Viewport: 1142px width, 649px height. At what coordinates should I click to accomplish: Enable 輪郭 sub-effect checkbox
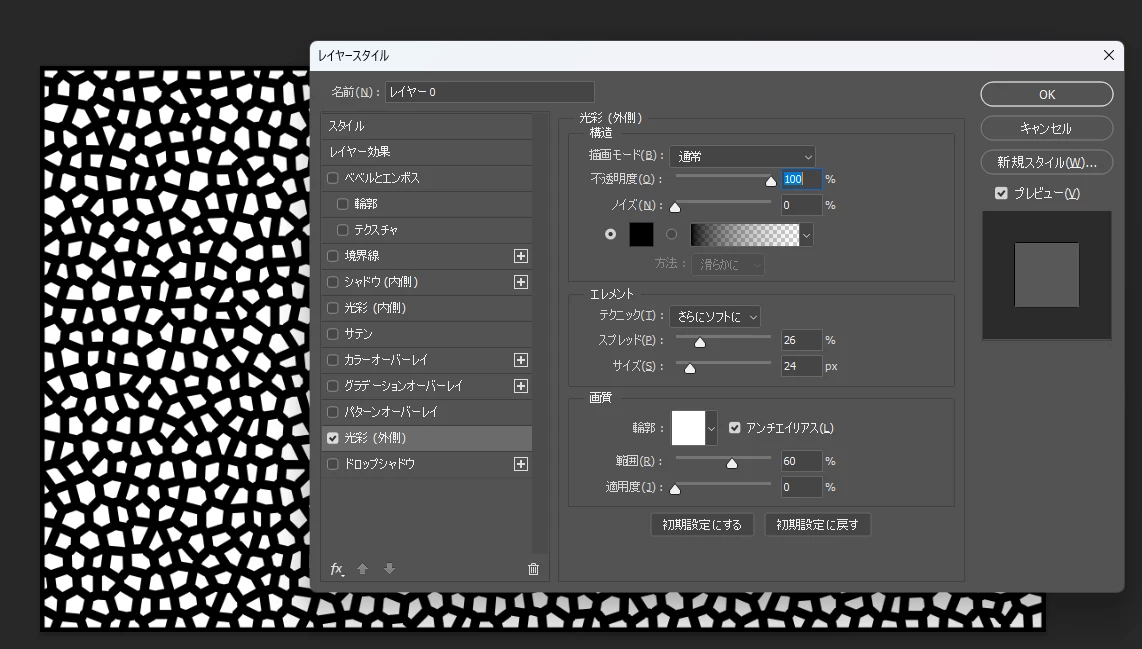tap(342, 204)
